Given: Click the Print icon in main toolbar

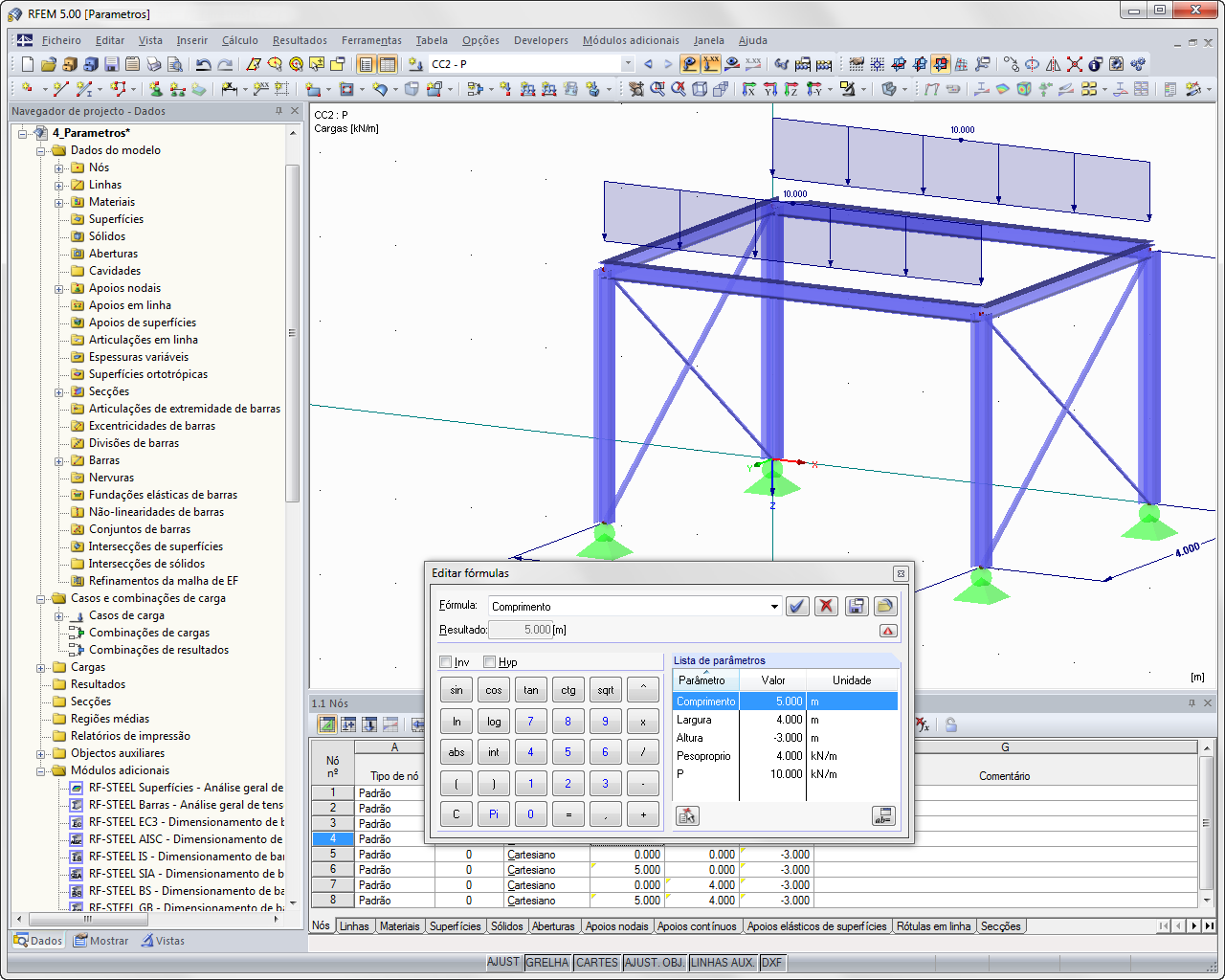Looking at the screenshot, I should point(154,64).
